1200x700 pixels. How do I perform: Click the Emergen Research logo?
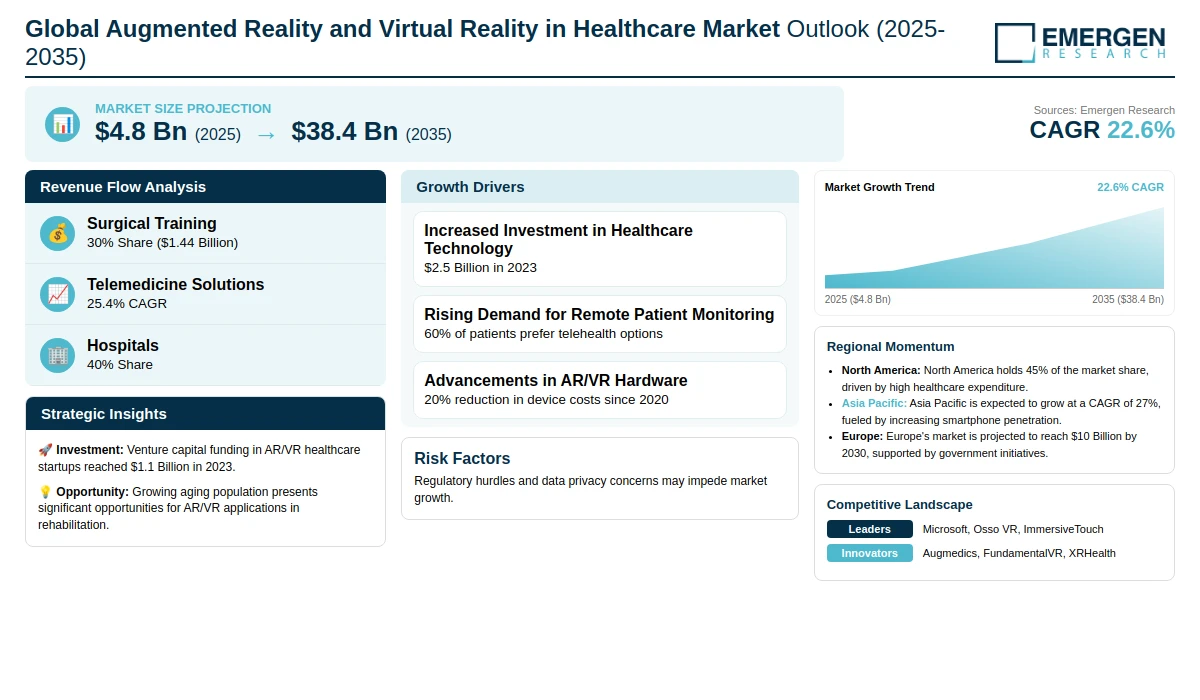click(x=1080, y=43)
